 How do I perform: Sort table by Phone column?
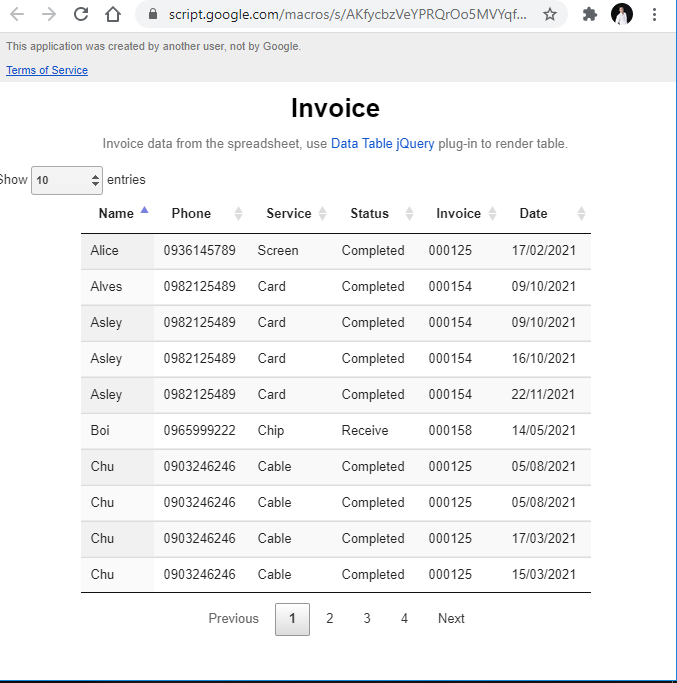[201, 213]
